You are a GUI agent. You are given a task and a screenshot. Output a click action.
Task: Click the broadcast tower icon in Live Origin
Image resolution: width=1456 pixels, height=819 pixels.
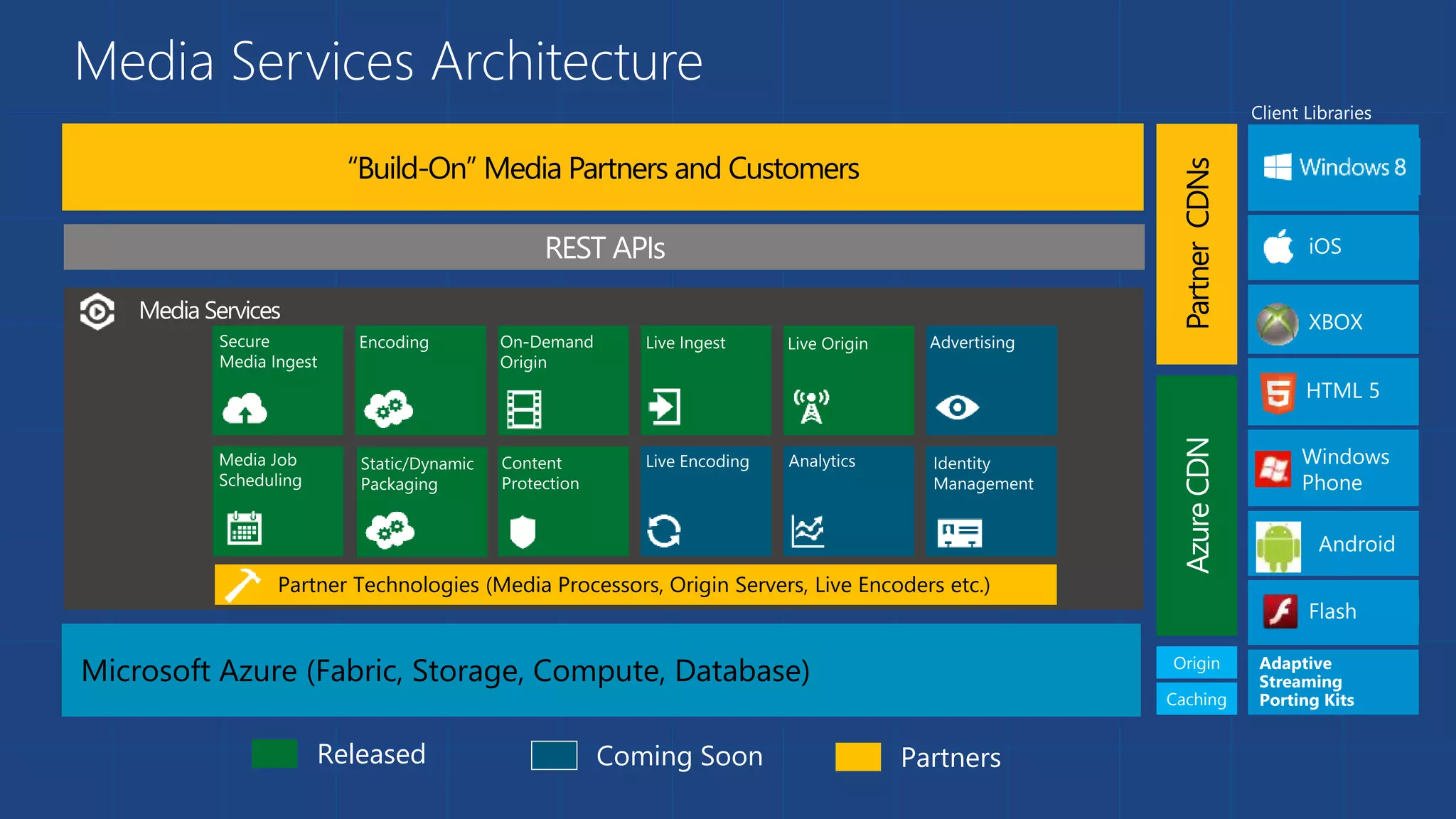[x=811, y=407]
